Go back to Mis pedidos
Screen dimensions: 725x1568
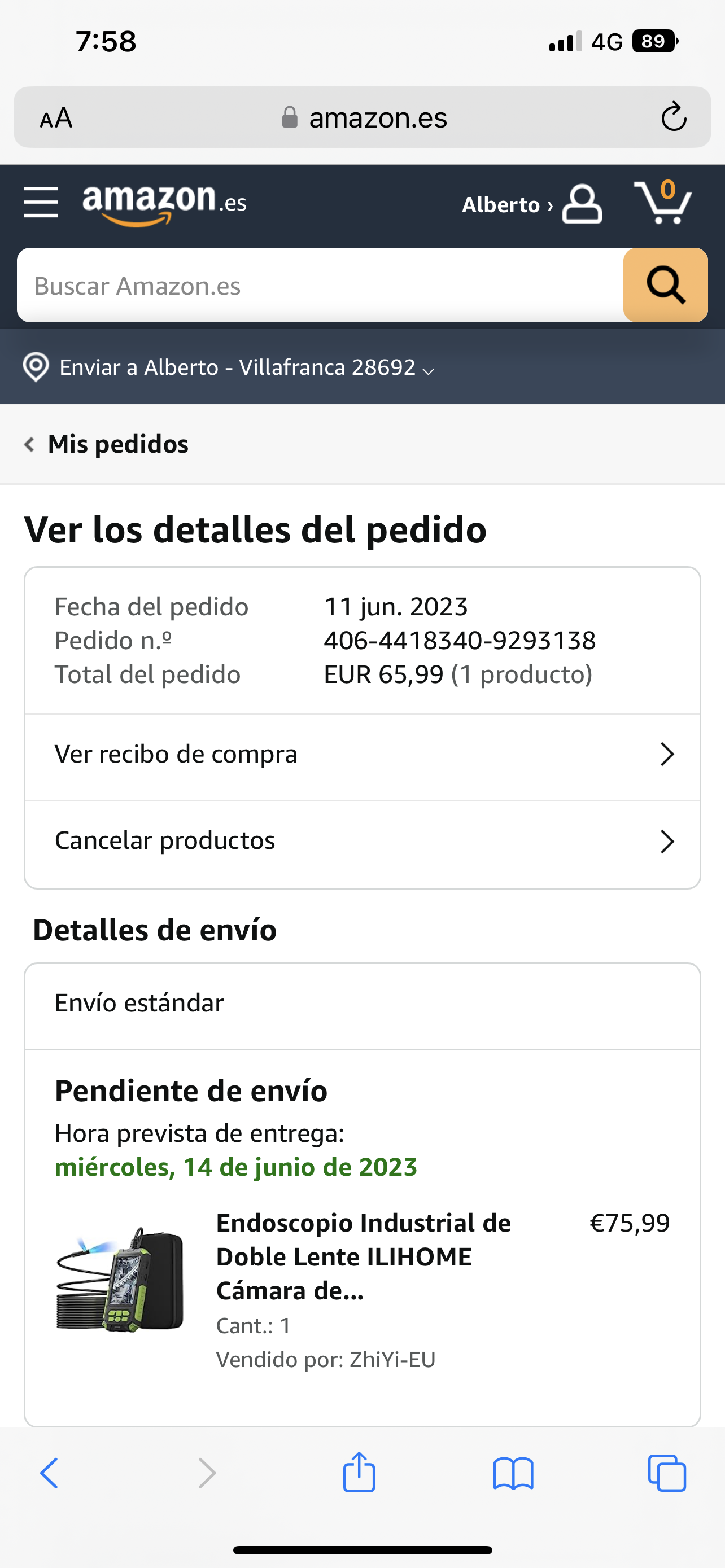107,444
